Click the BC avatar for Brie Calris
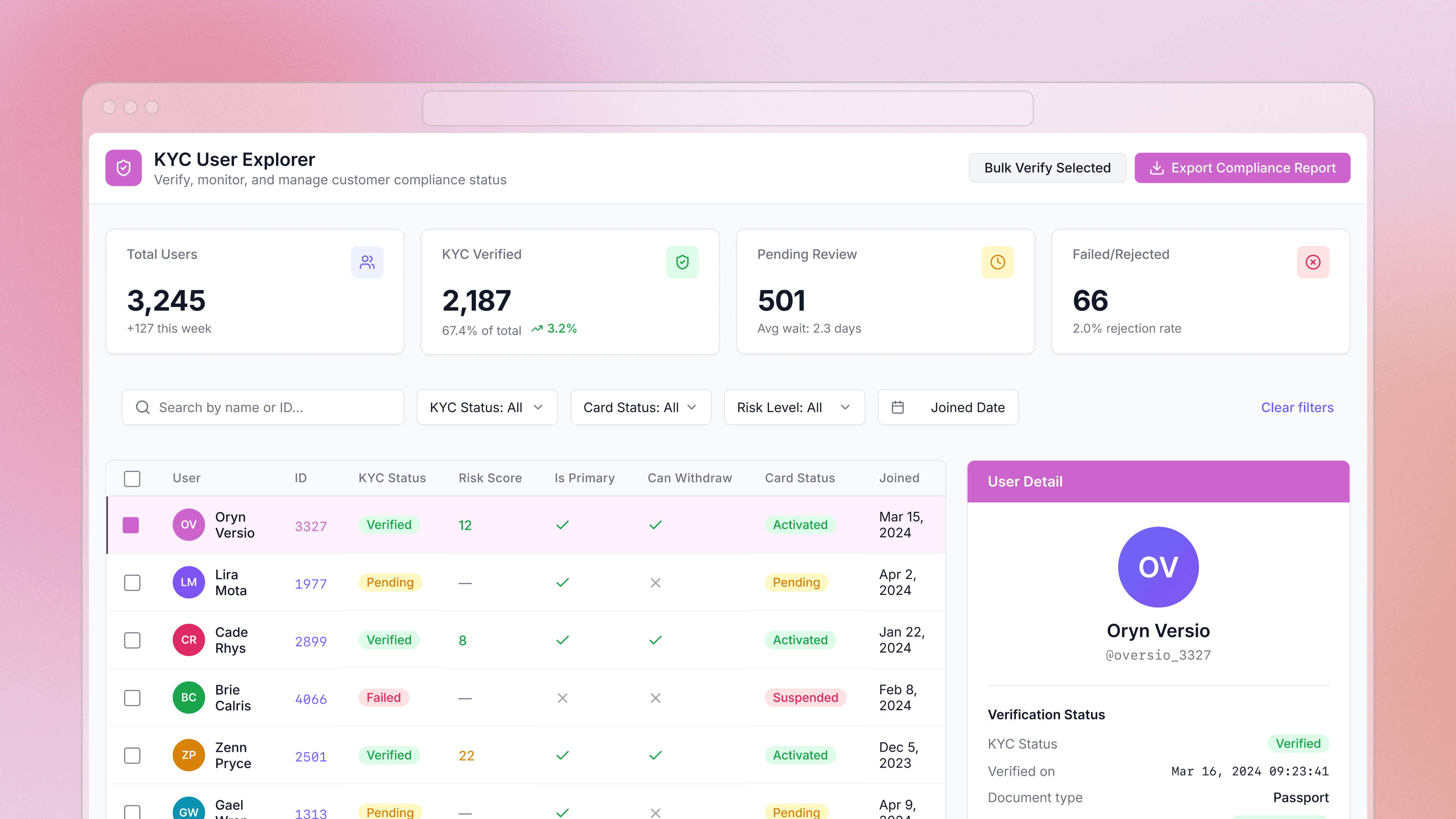This screenshot has width=1456, height=819. coord(189,698)
